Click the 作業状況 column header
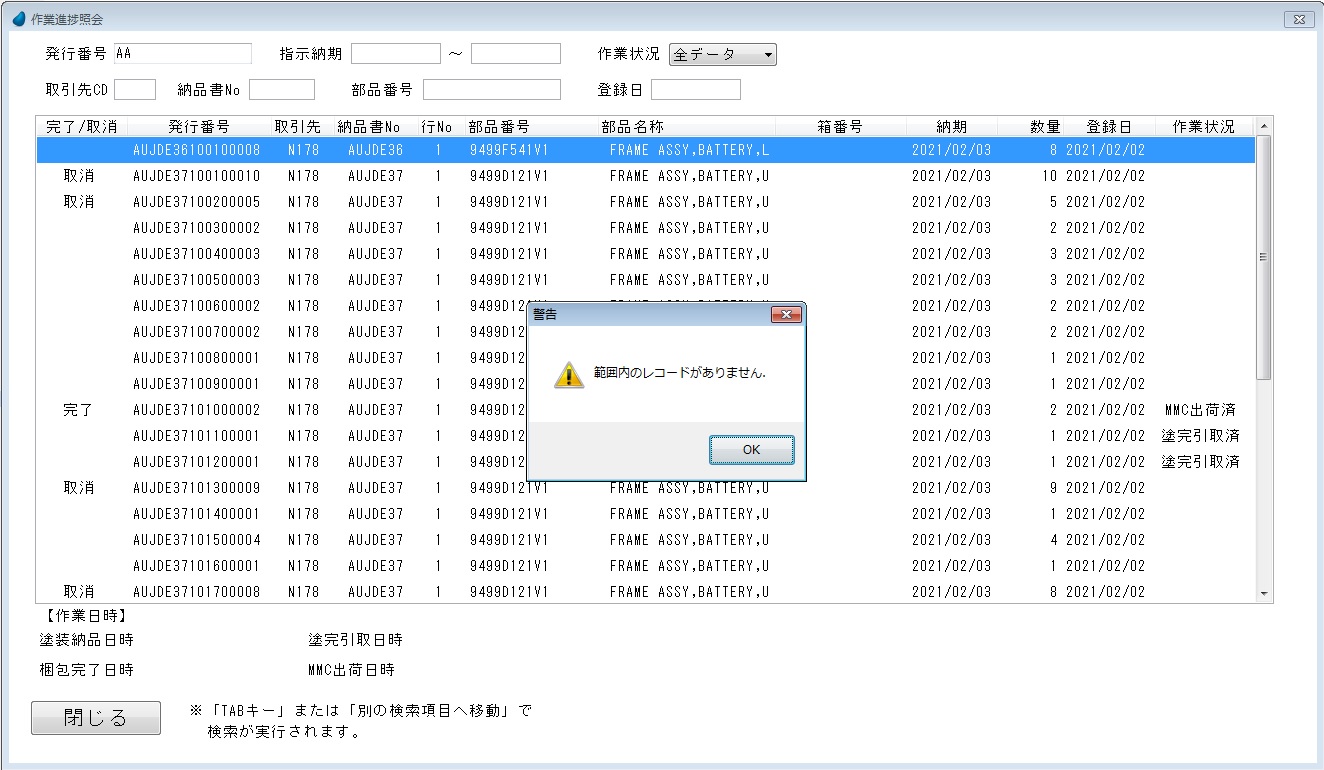The height and width of the screenshot is (770, 1324). (1202, 127)
